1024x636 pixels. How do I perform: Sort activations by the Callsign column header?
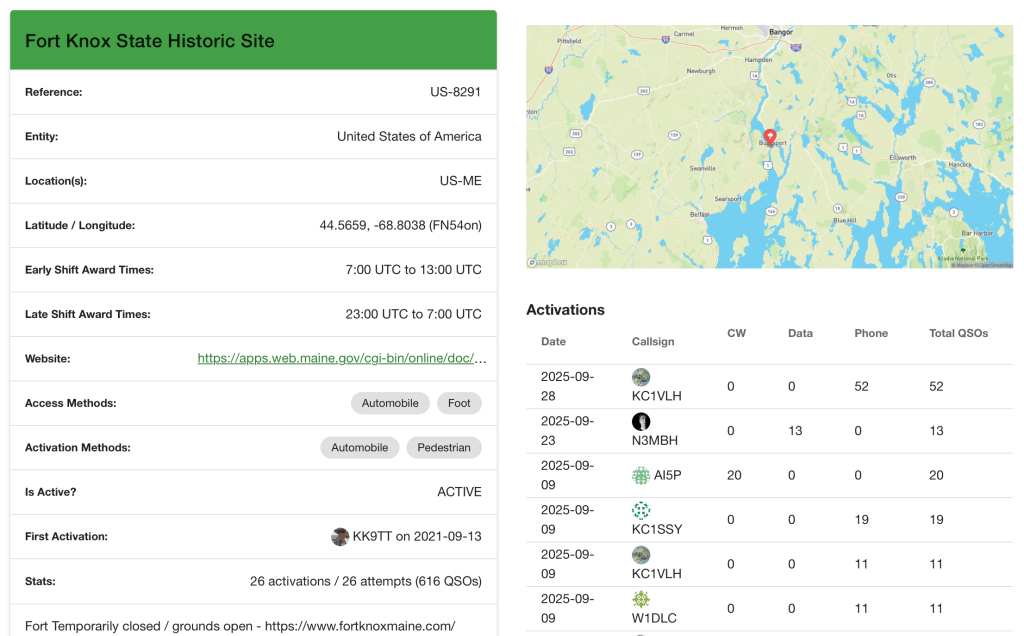[x=653, y=342]
